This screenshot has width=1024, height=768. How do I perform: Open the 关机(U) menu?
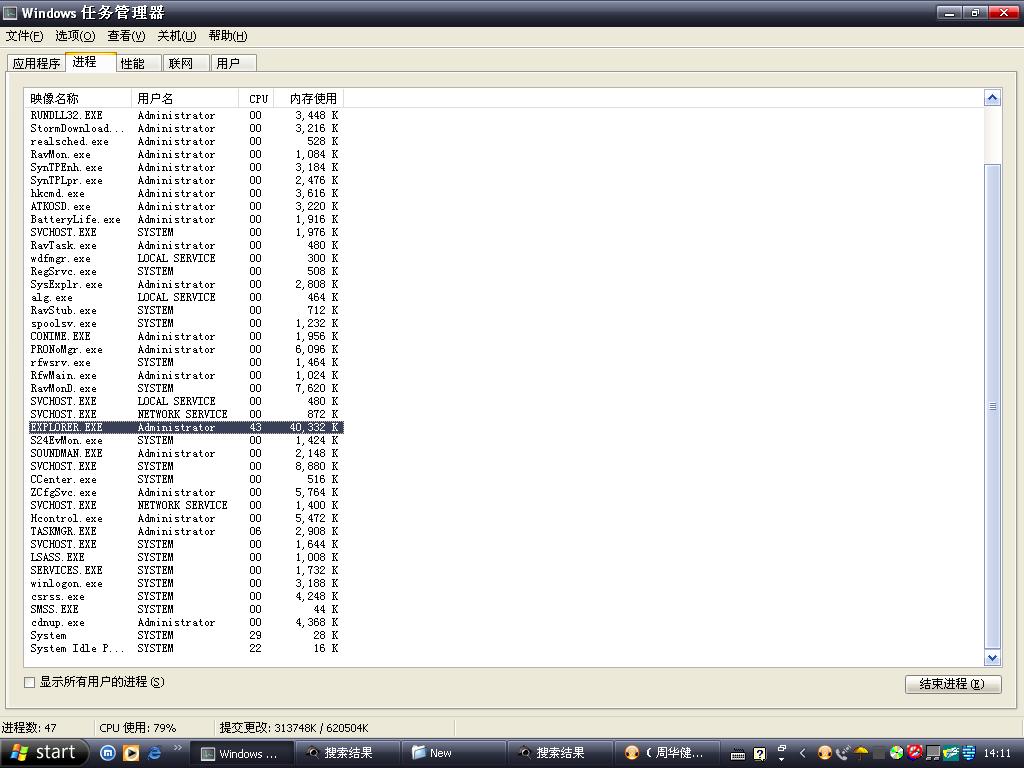176,36
